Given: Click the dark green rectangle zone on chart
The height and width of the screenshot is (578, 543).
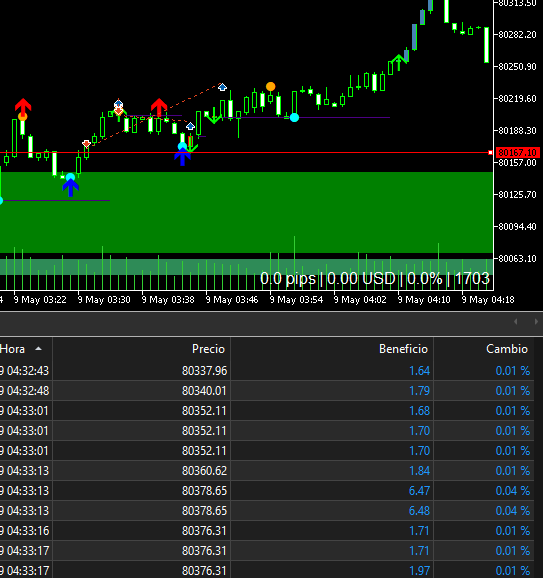Looking at the screenshot, I should (x=246, y=212).
